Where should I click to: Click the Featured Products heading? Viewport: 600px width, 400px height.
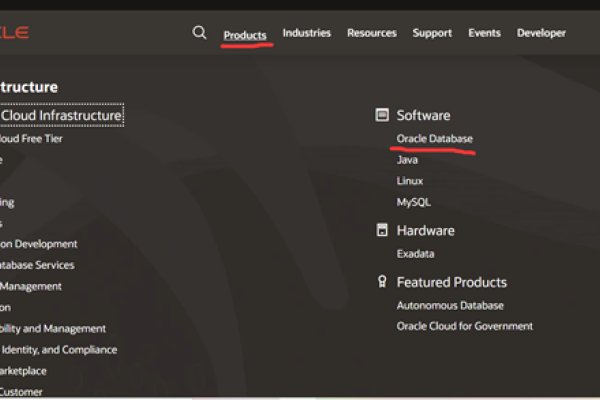452,282
